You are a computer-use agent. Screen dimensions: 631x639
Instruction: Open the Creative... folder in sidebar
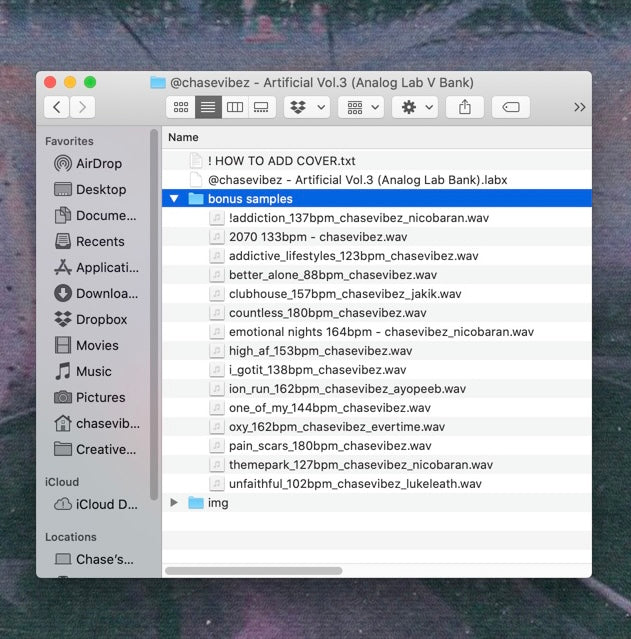pos(95,450)
